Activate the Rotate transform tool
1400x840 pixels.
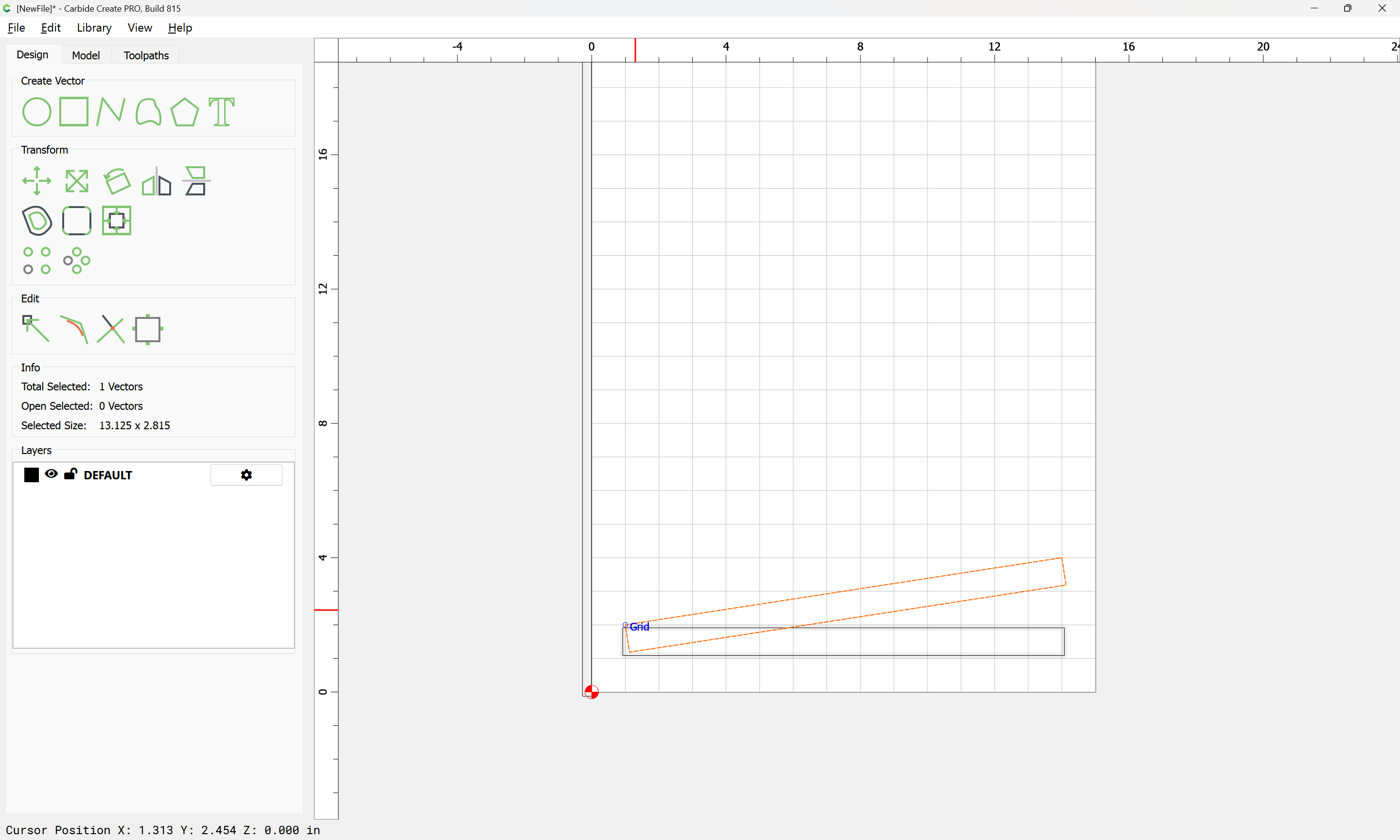[117, 181]
